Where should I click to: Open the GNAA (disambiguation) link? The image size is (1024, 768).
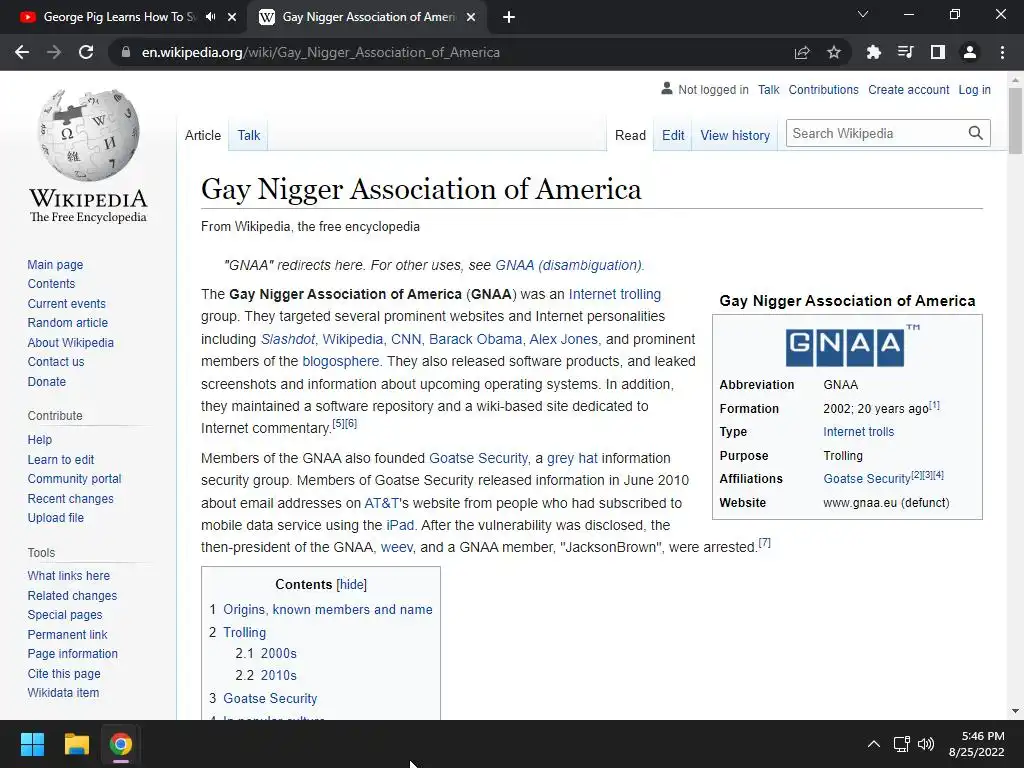pos(569,265)
